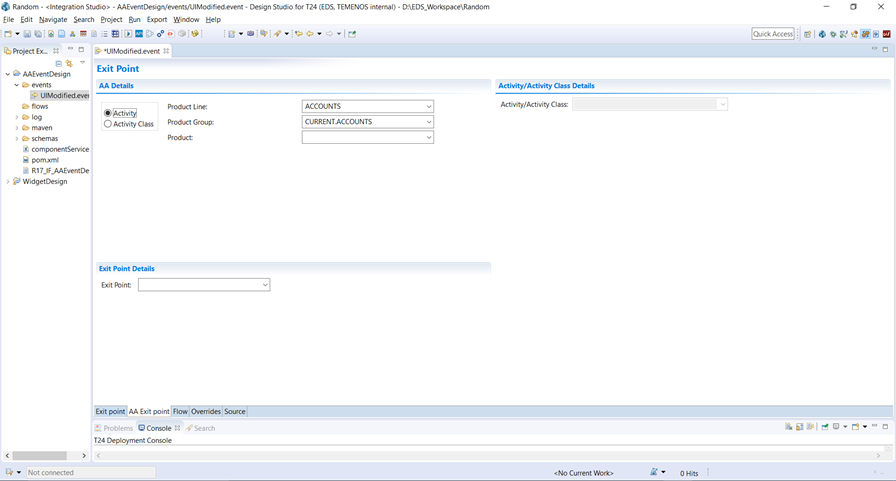Viewport: 896px width, 481px height.
Task: Select the Activity radio button
Action: 108,113
